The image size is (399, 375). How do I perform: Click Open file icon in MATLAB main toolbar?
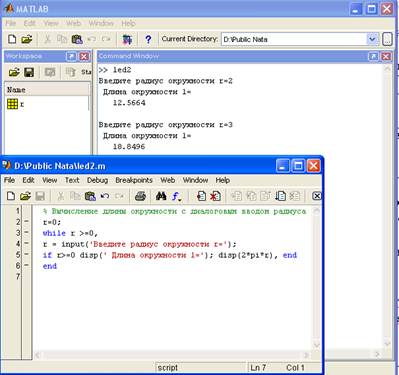[x=27, y=39]
